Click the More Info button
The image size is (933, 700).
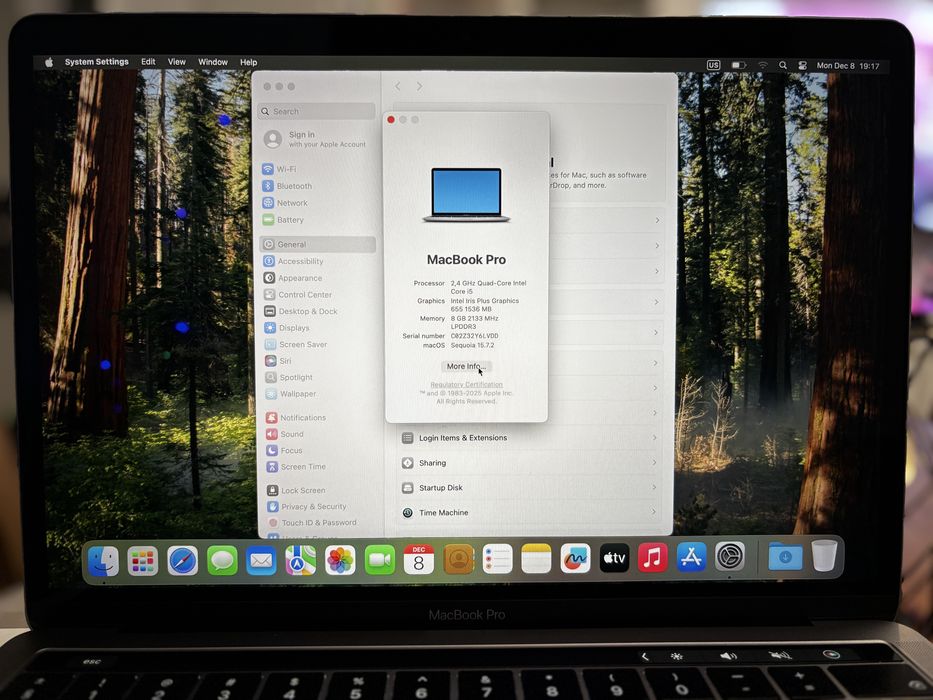pyautogui.click(x=466, y=366)
